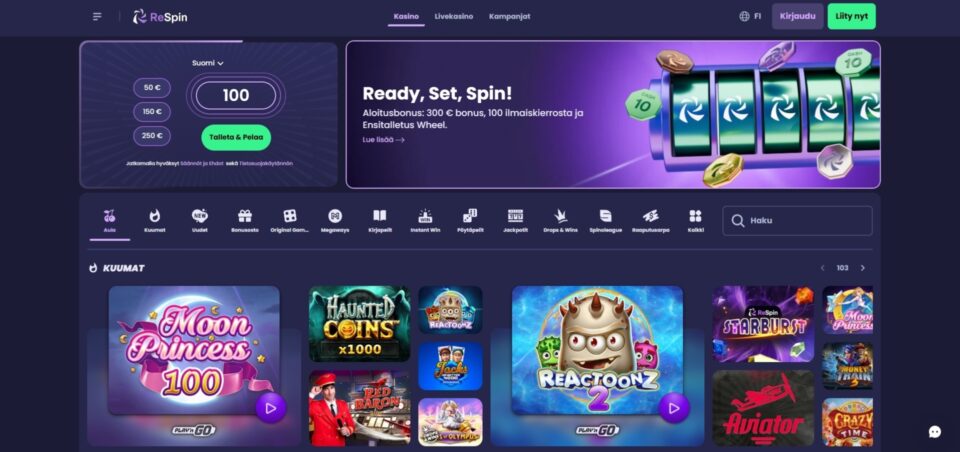Open the hamburger menu icon

click(x=97, y=17)
